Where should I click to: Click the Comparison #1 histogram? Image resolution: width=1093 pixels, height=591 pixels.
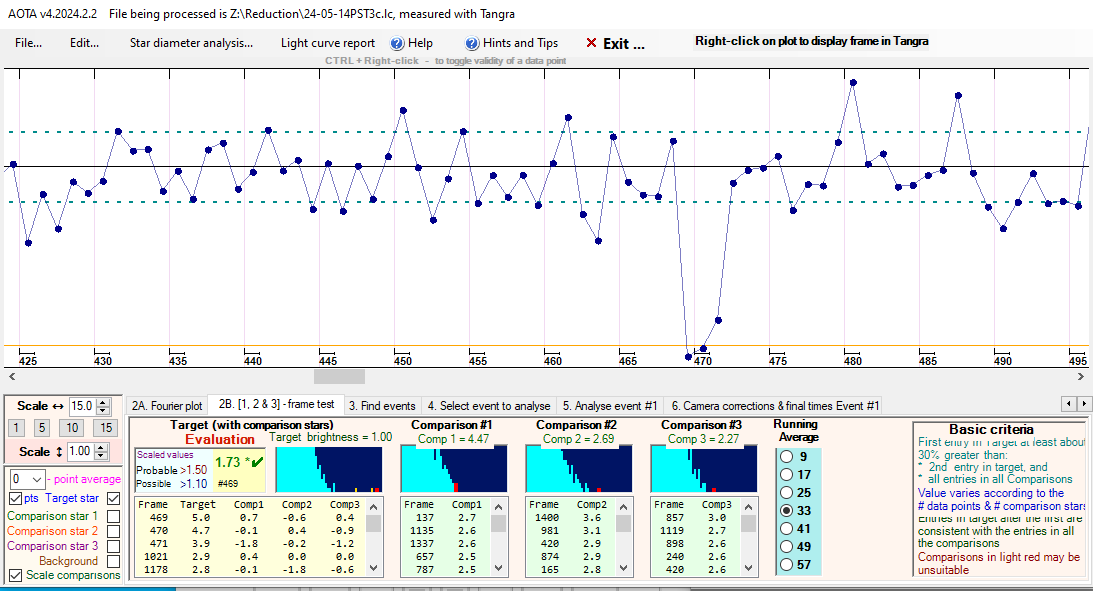tap(454, 470)
